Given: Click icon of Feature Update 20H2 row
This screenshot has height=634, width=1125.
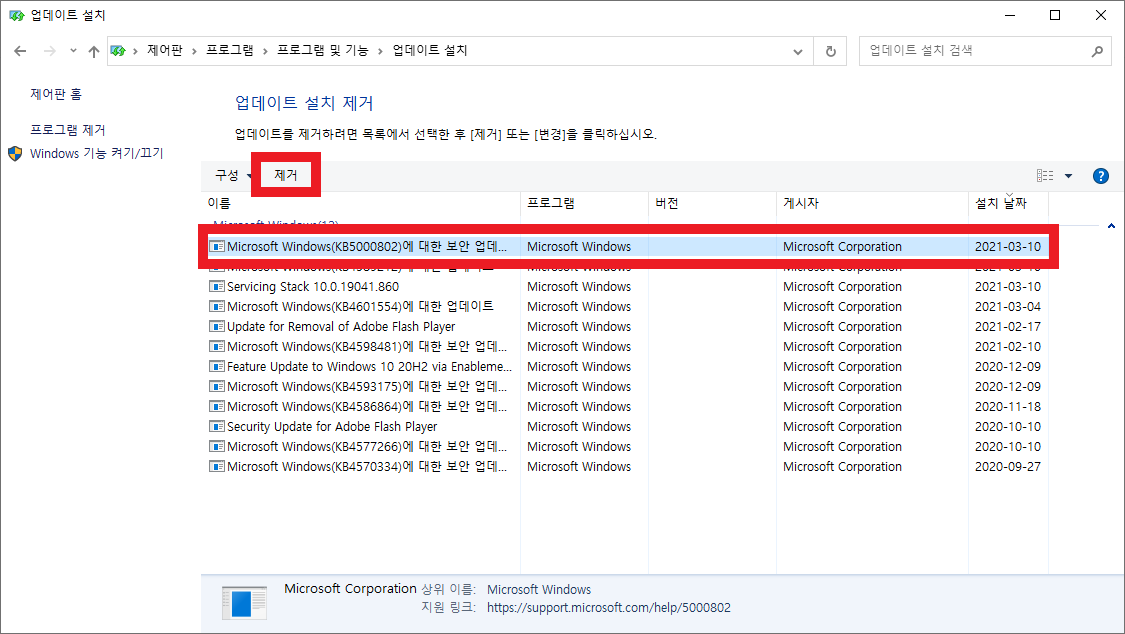Looking at the screenshot, I should [x=217, y=367].
